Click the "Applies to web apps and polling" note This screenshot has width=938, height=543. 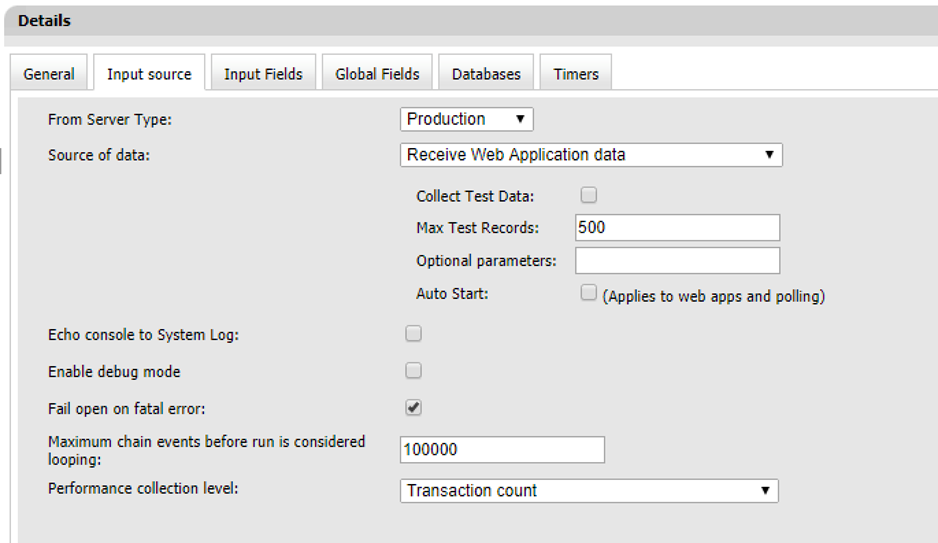pos(713,297)
